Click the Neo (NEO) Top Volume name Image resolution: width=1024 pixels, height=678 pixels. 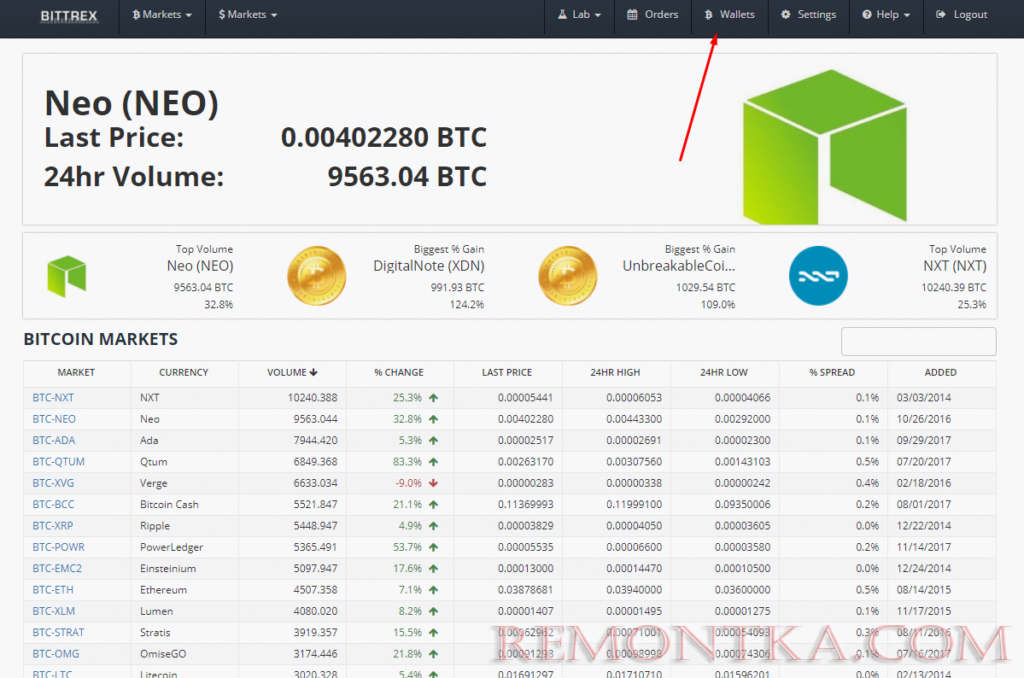[200, 266]
